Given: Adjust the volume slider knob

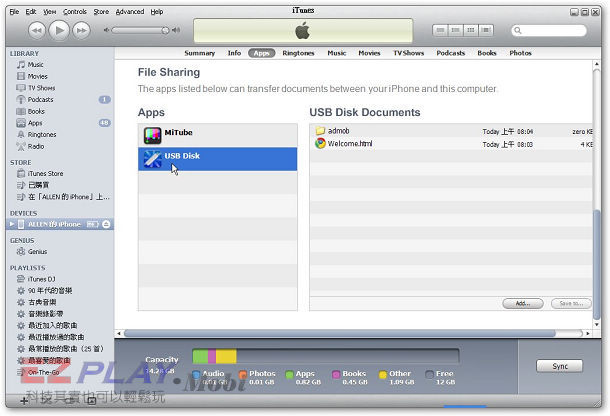Looking at the screenshot, I should pos(165,30).
